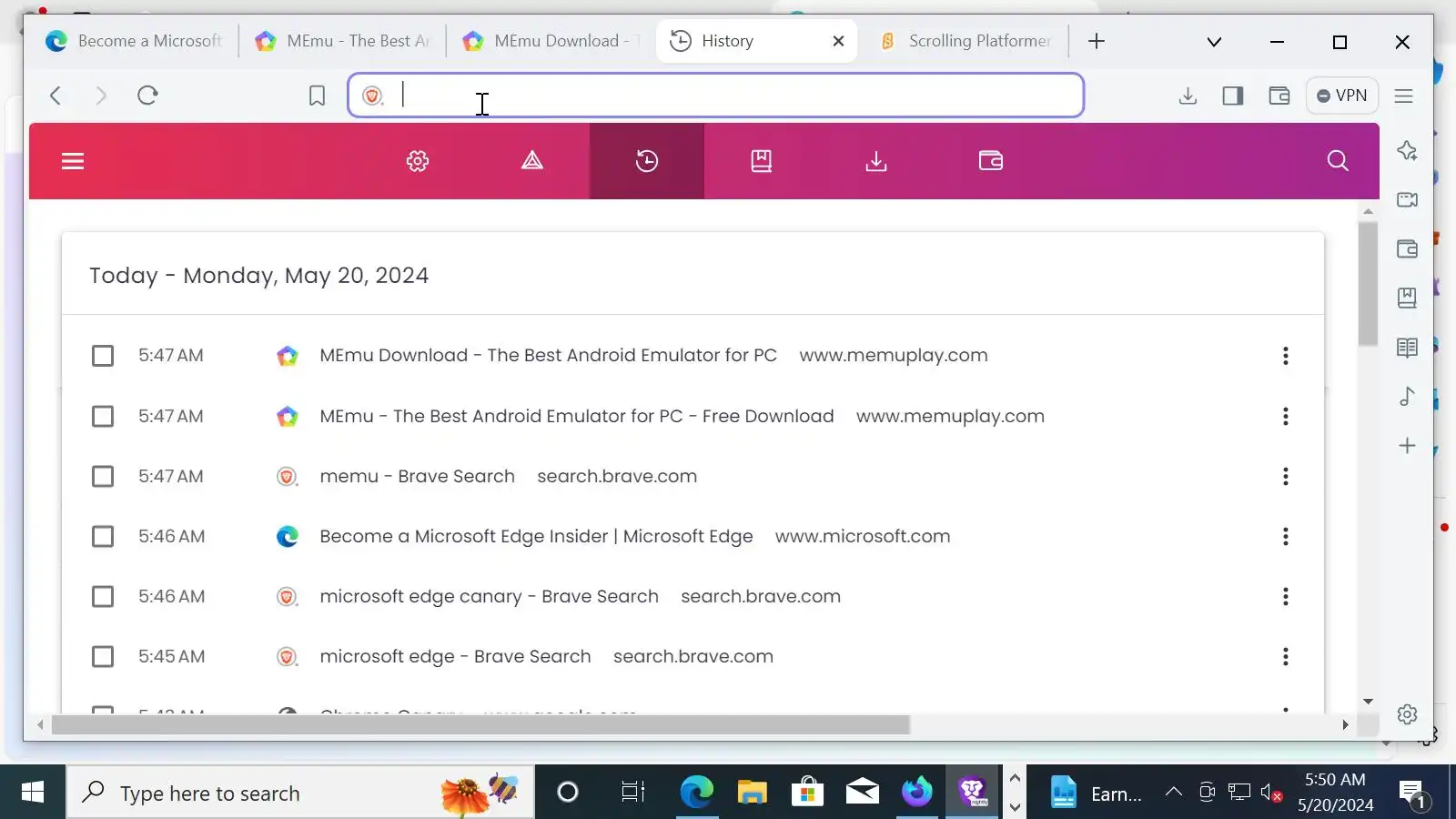1456x819 pixels.
Task: Open more actions for Microsoft Edge Insider entry
Action: pos(1286,536)
